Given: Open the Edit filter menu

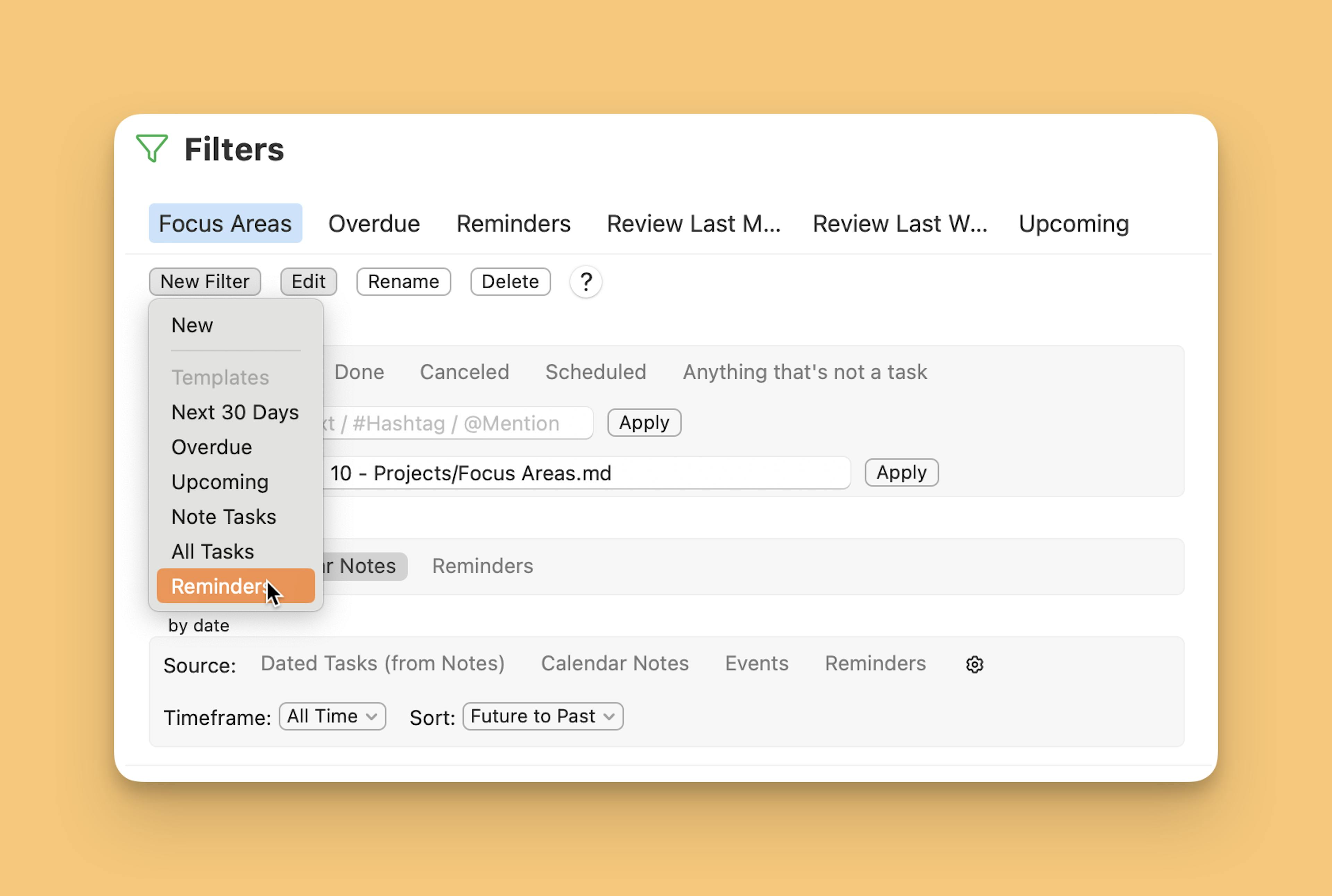Looking at the screenshot, I should pos(308,281).
